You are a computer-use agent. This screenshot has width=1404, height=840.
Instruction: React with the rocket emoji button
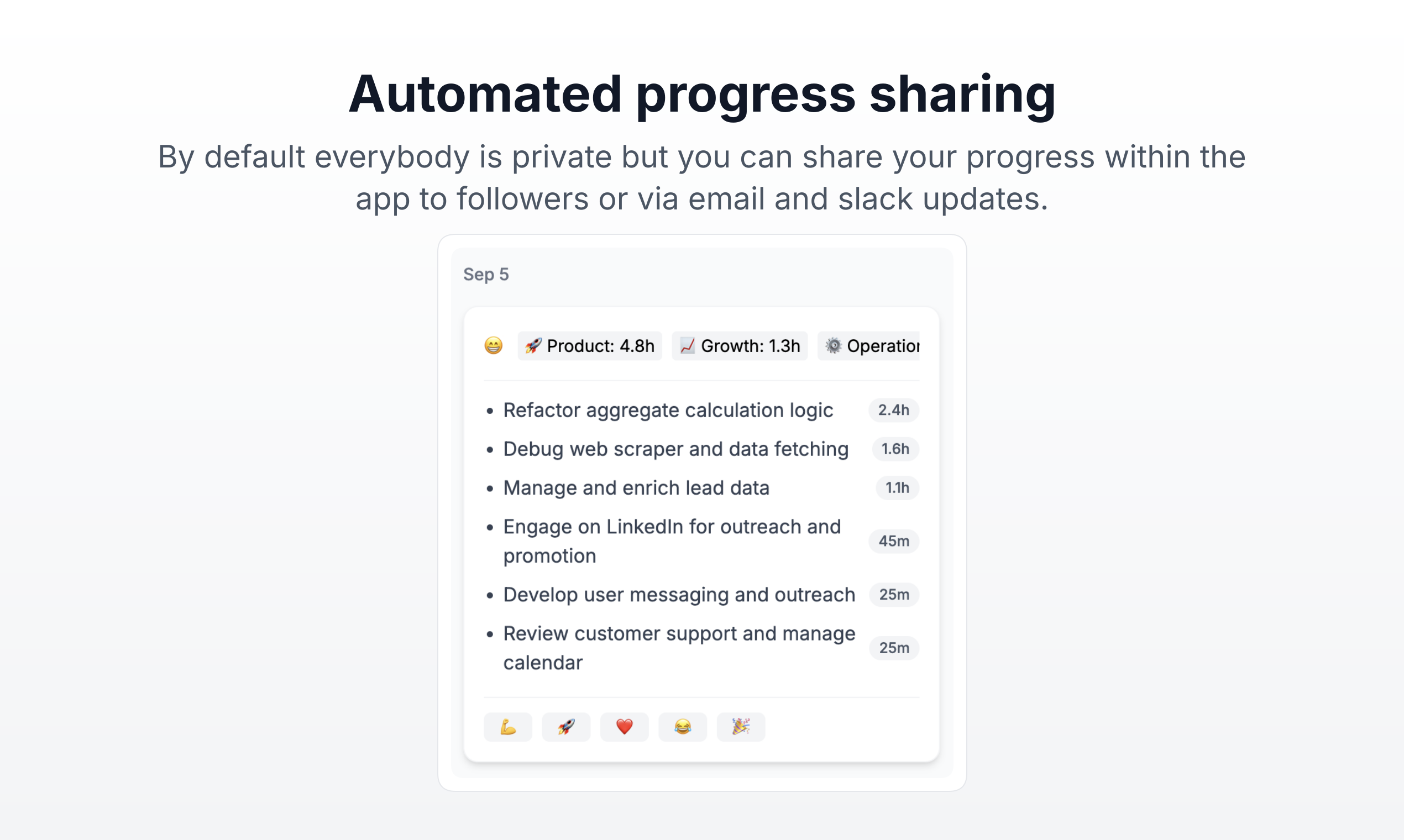click(x=566, y=727)
